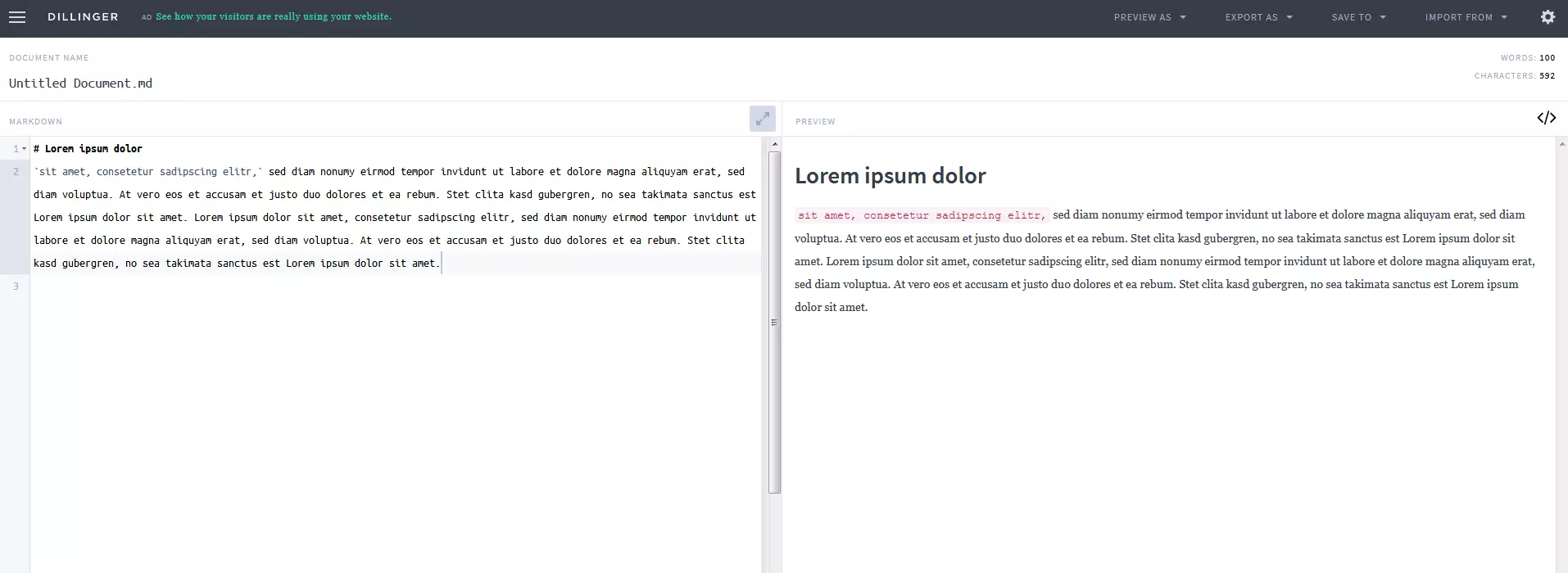Open the hamburger sidebar menu

[x=17, y=17]
